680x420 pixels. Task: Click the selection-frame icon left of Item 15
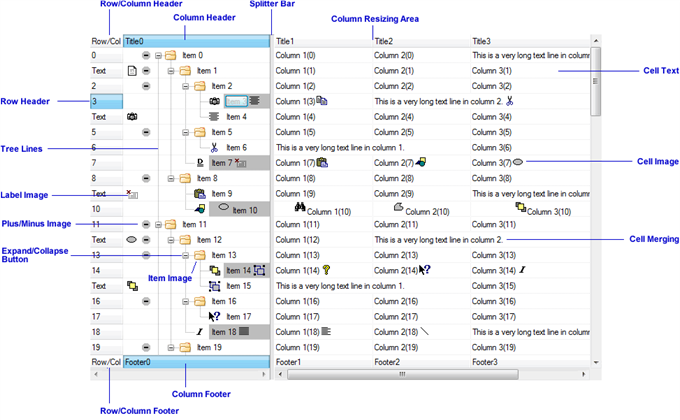(214, 286)
